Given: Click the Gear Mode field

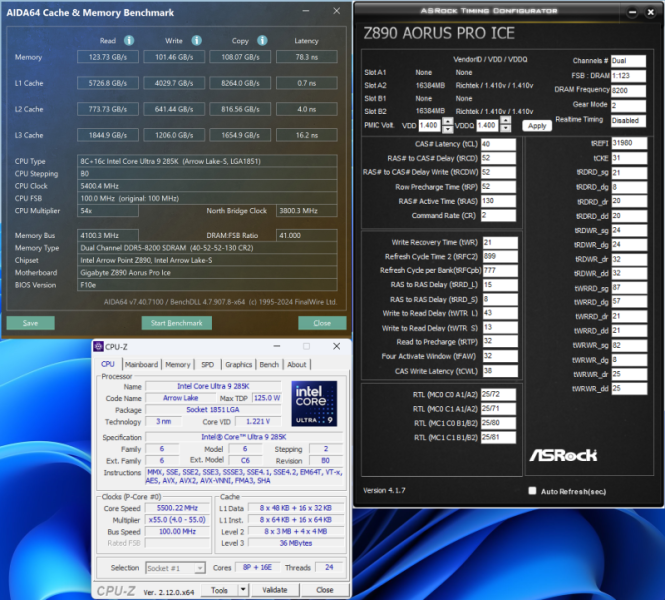Looking at the screenshot, I should tap(629, 106).
